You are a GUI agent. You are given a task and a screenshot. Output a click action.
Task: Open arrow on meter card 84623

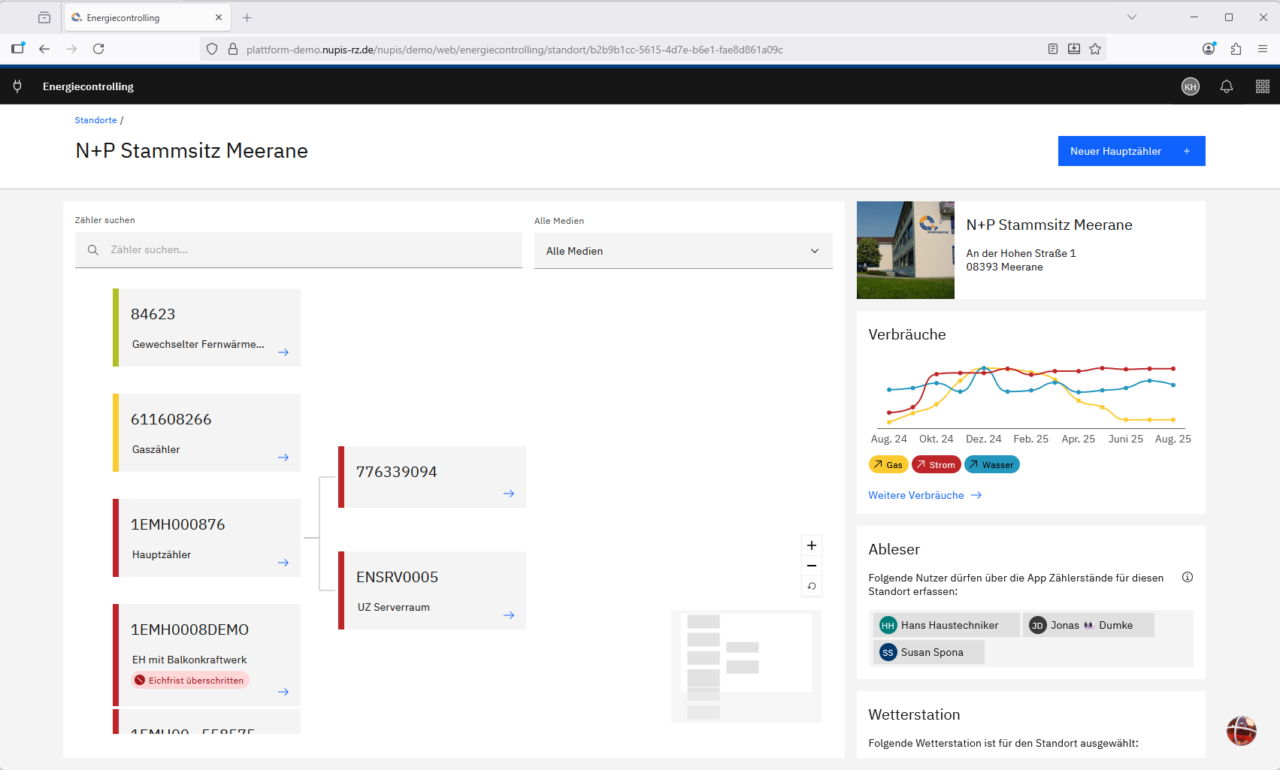283,352
